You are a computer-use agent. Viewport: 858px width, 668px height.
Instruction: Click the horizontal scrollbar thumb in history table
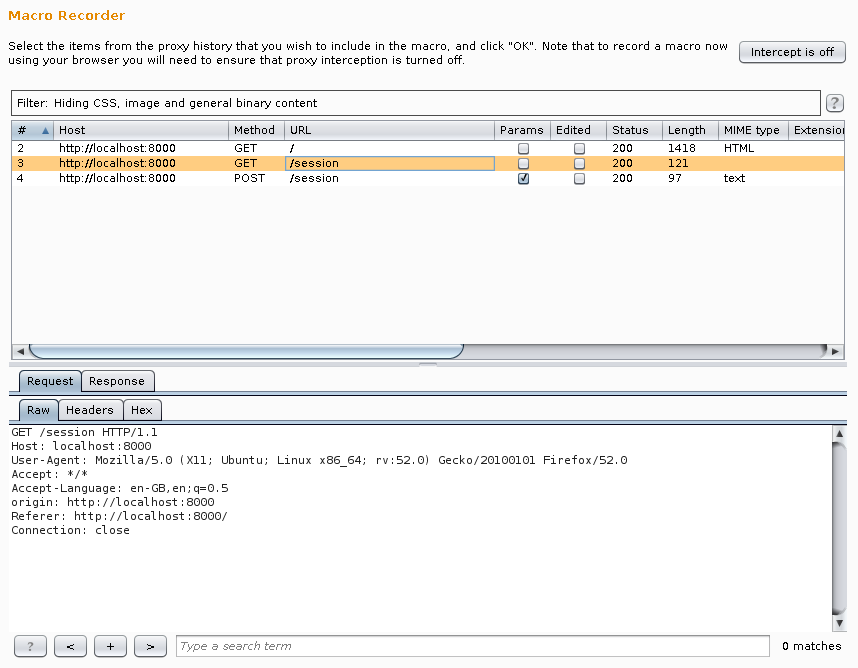coord(246,351)
